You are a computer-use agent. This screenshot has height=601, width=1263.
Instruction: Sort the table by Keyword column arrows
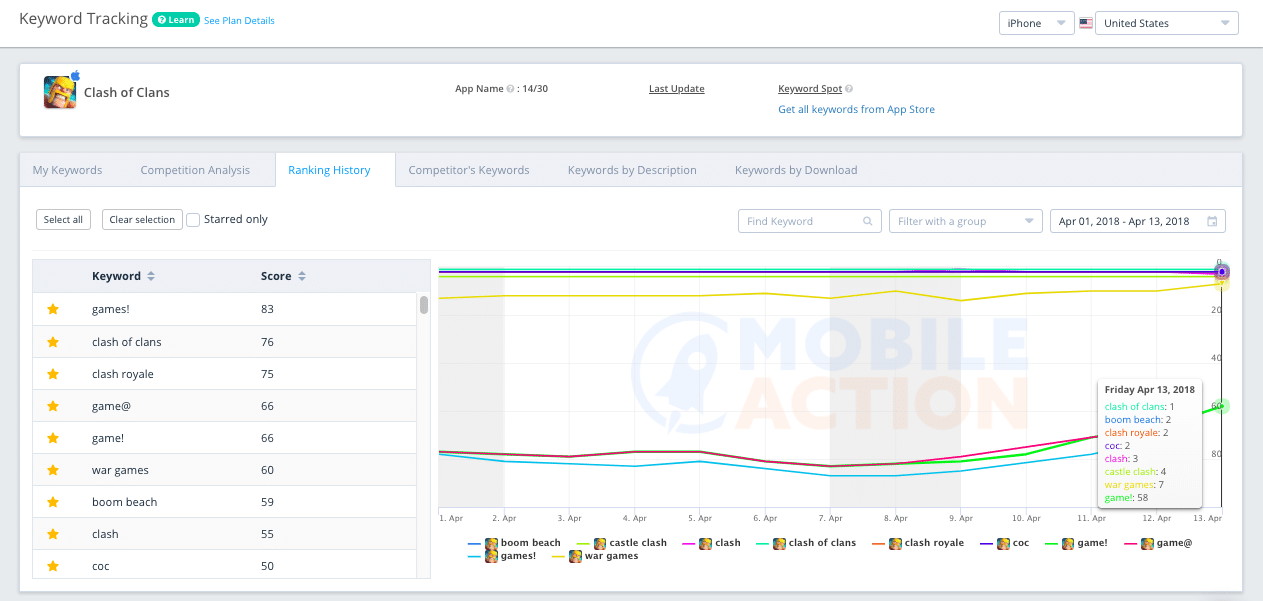tap(151, 276)
